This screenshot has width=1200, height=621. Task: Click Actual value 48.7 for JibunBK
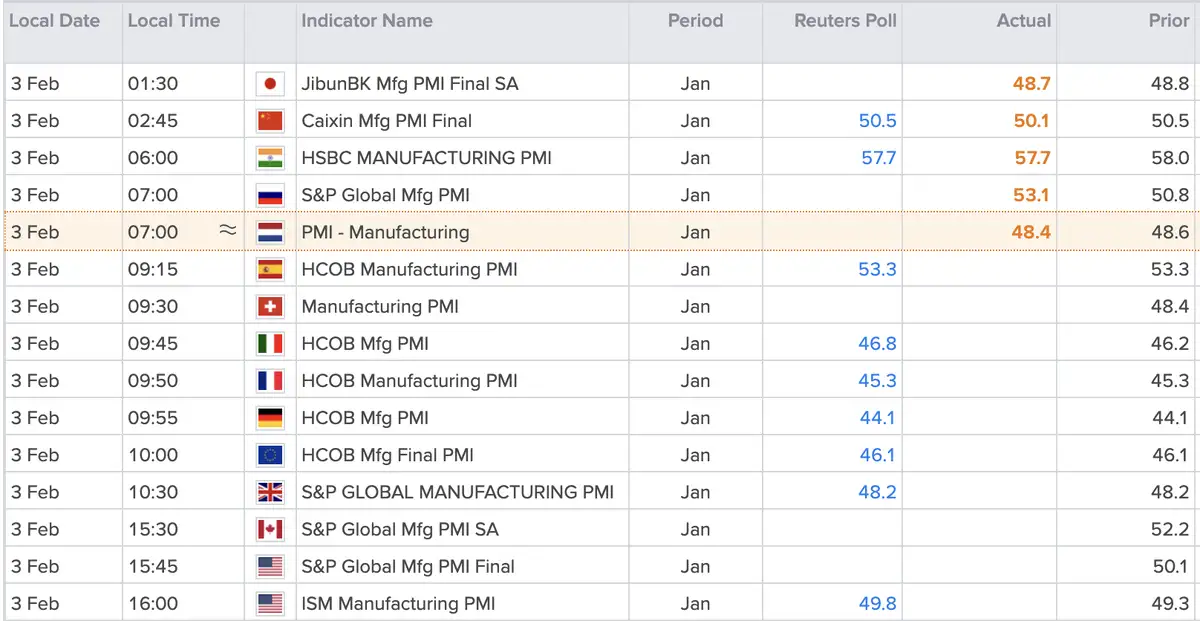(1031, 84)
